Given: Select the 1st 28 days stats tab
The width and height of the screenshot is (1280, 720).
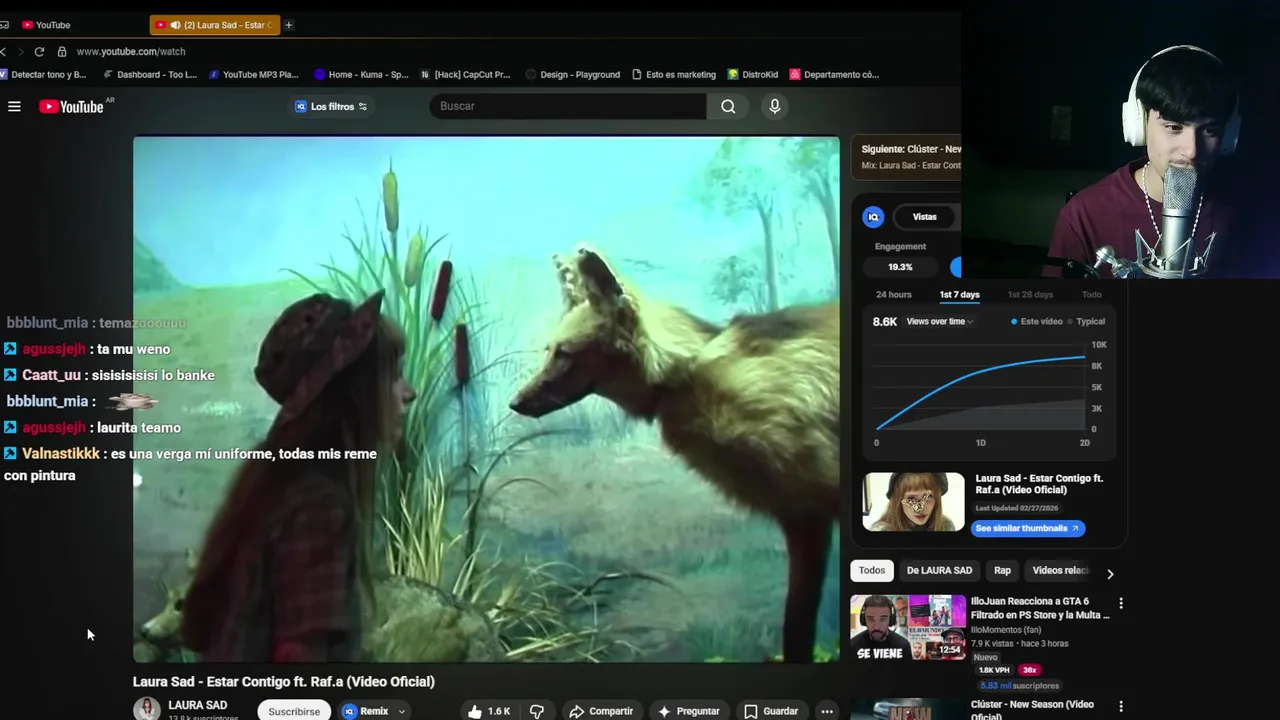Looking at the screenshot, I should pos(1030,295).
